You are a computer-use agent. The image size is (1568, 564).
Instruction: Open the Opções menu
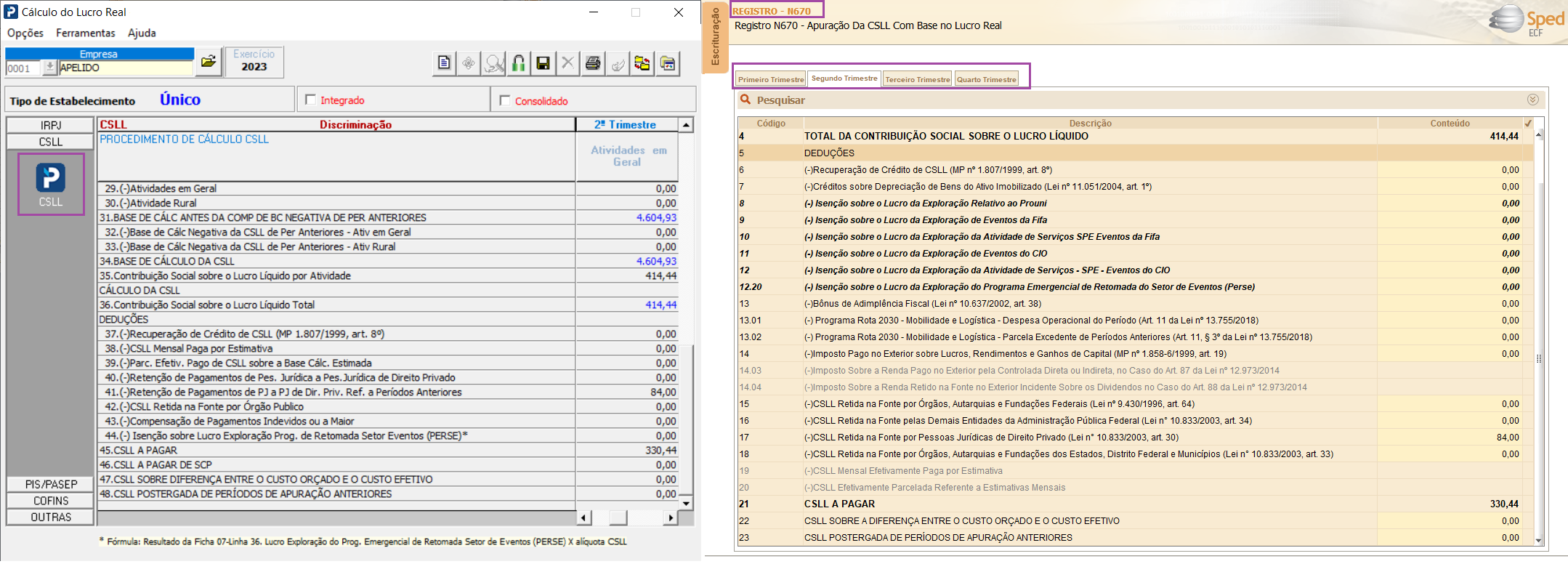25,33
